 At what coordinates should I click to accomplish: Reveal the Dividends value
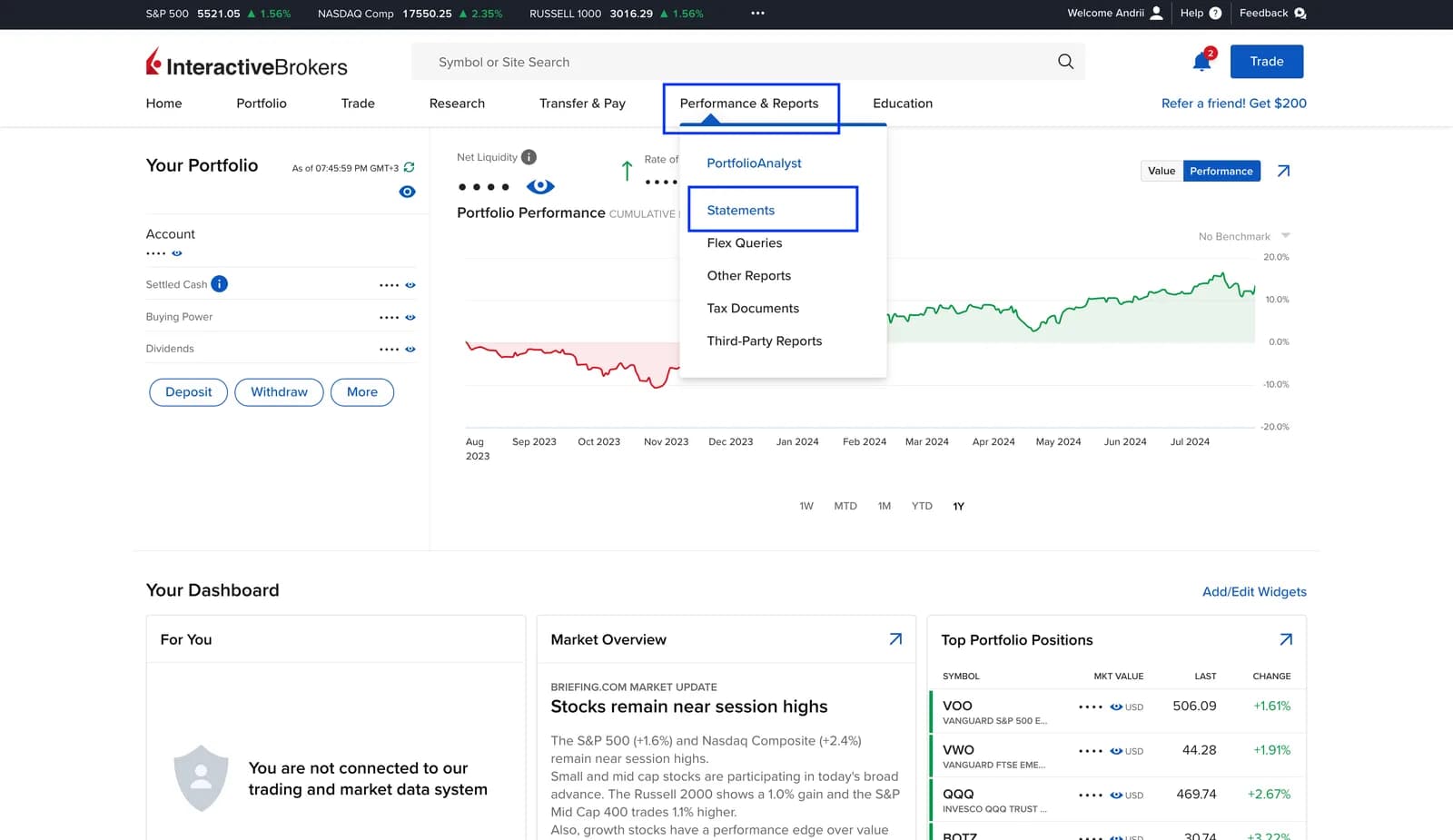410,349
